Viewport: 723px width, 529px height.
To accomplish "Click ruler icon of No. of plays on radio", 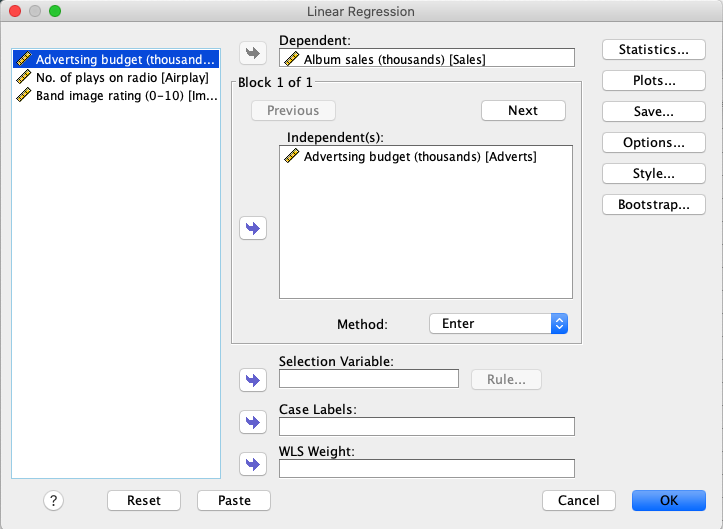I will tap(24, 77).
